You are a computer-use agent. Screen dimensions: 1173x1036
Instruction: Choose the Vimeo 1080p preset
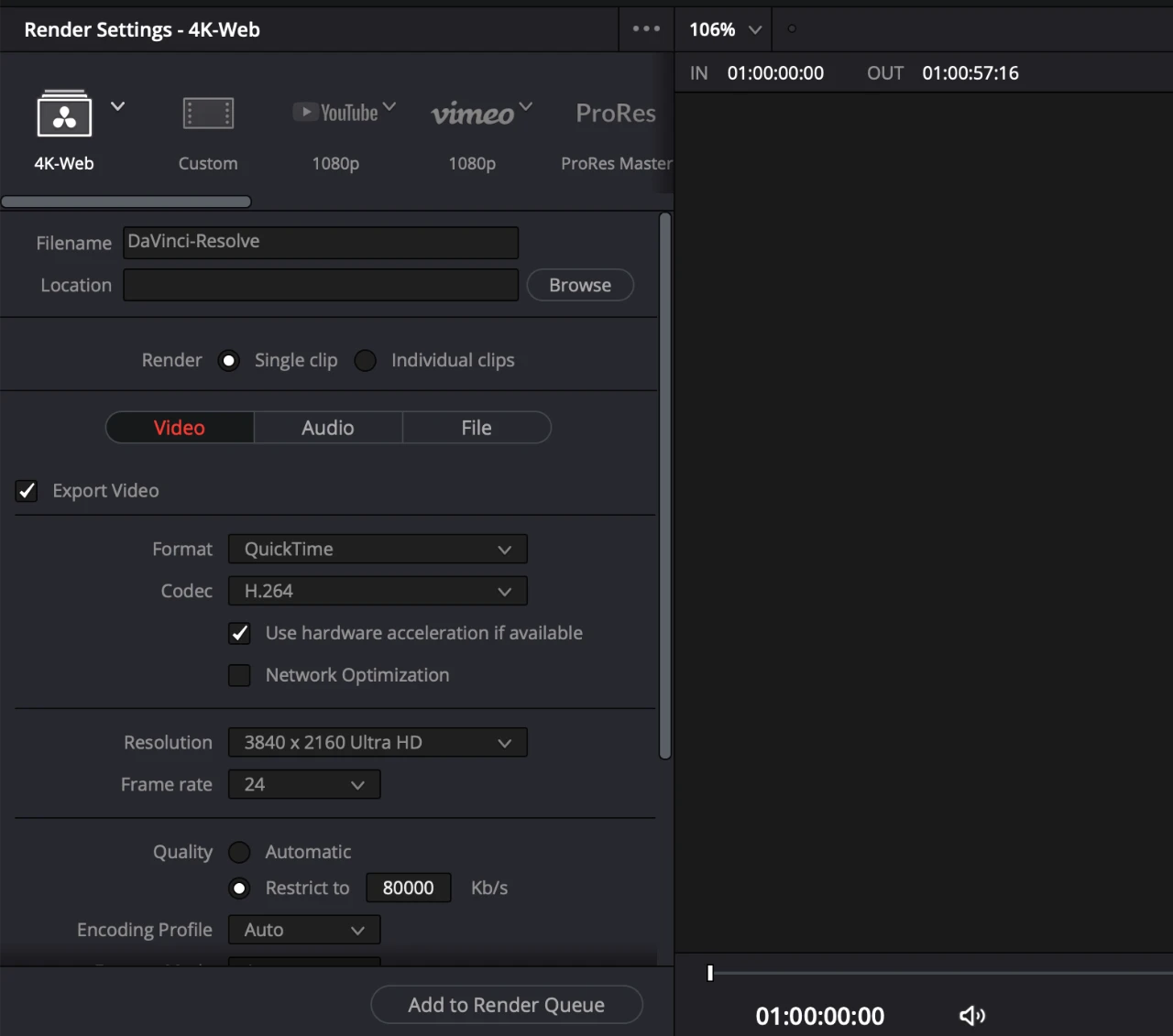click(x=473, y=114)
